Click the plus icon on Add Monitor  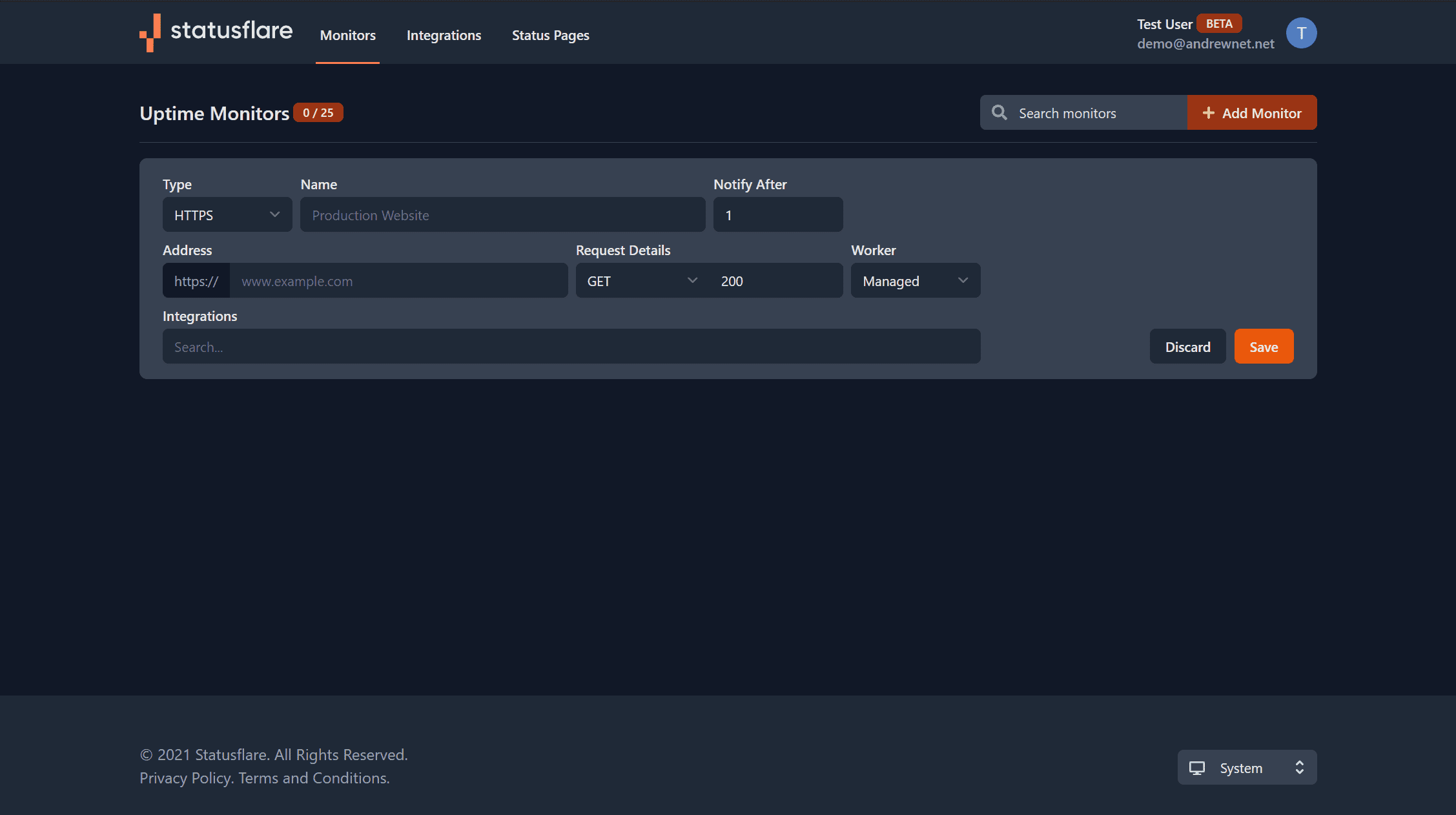(1208, 113)
